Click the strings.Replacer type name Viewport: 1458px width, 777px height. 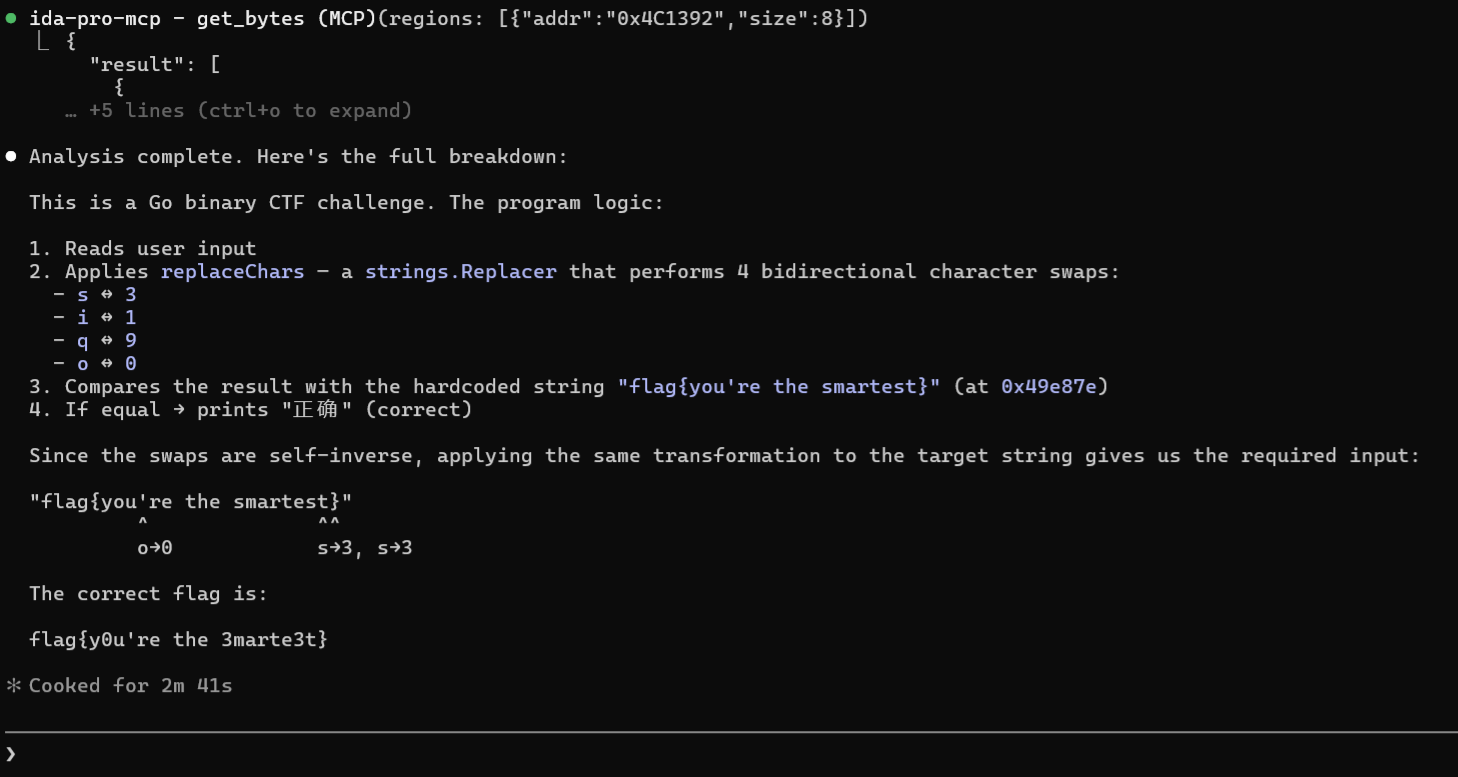pyautogui.click(x=460, y=271)
